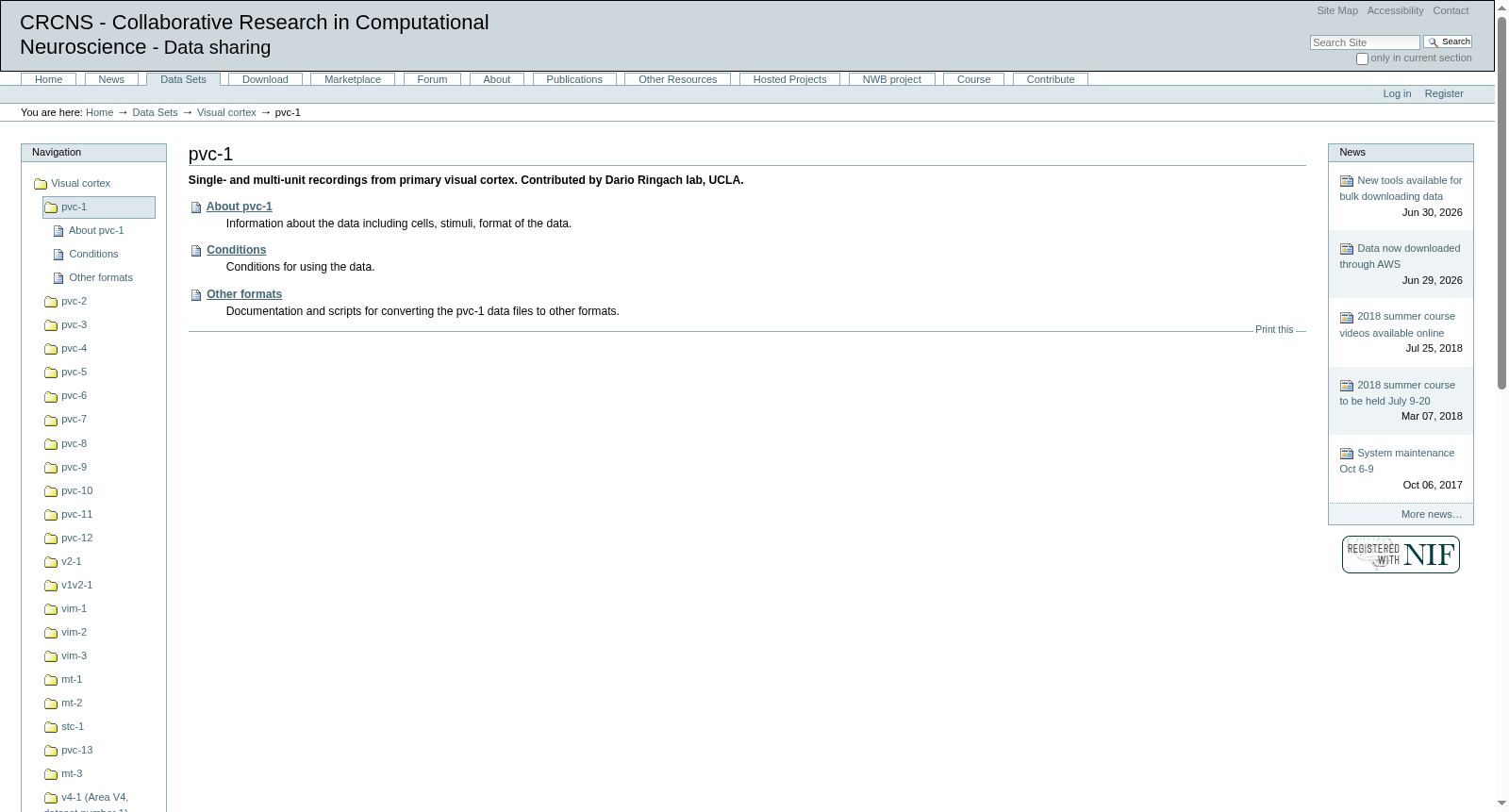
Task: Click news icon for System maintenance
Action: coord(1347,454)
